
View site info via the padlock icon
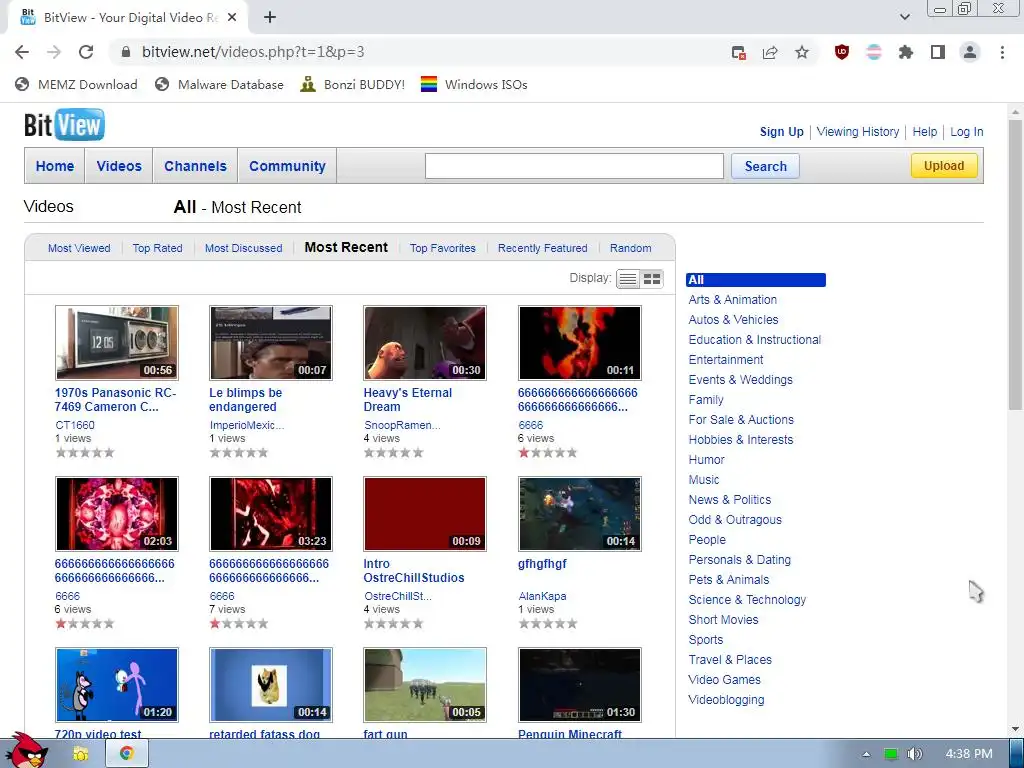point(126,52)
